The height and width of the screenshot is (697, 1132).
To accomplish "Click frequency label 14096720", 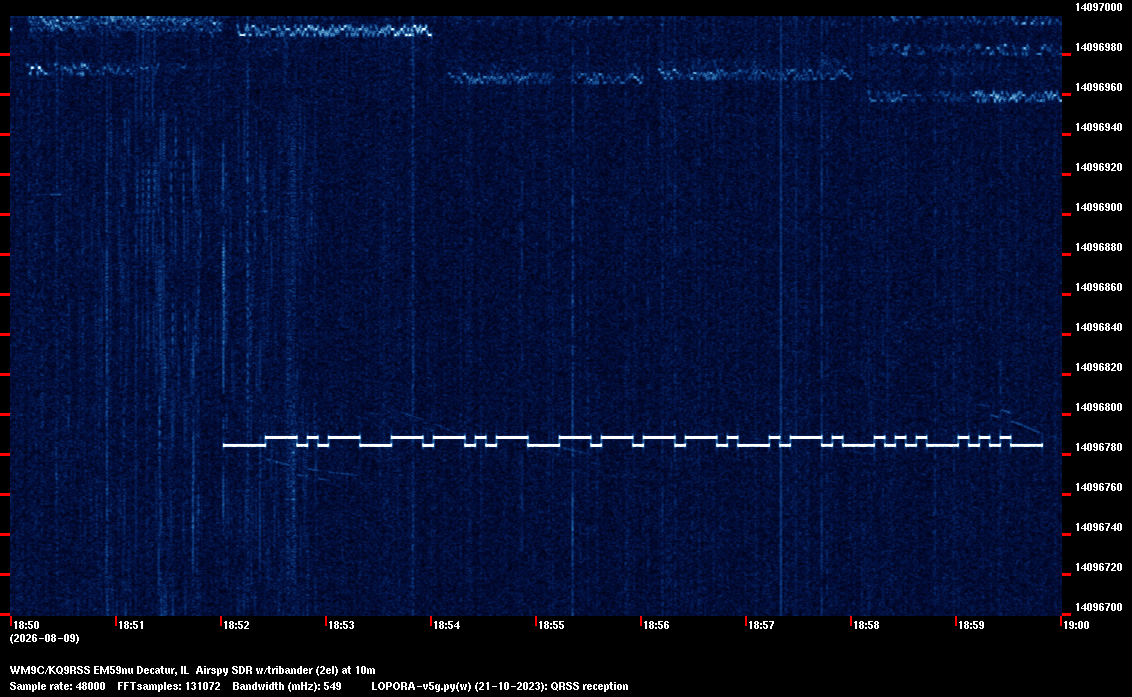I will point(1099,567).
